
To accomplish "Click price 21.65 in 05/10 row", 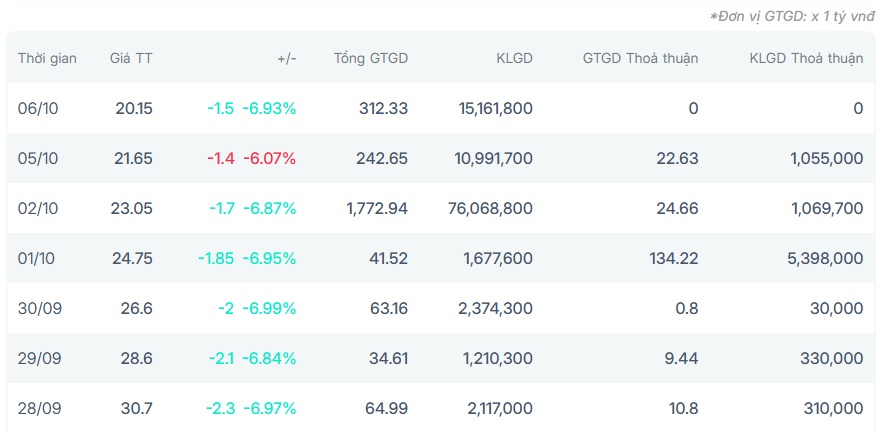I will [133, 158].
